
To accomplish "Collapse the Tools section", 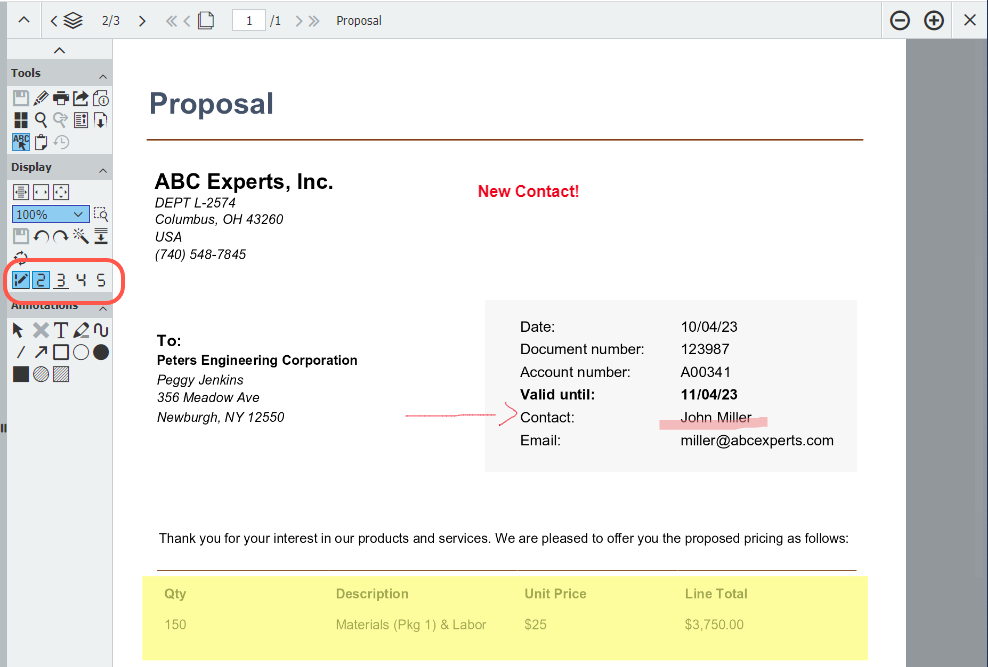I will click(102, 76).
